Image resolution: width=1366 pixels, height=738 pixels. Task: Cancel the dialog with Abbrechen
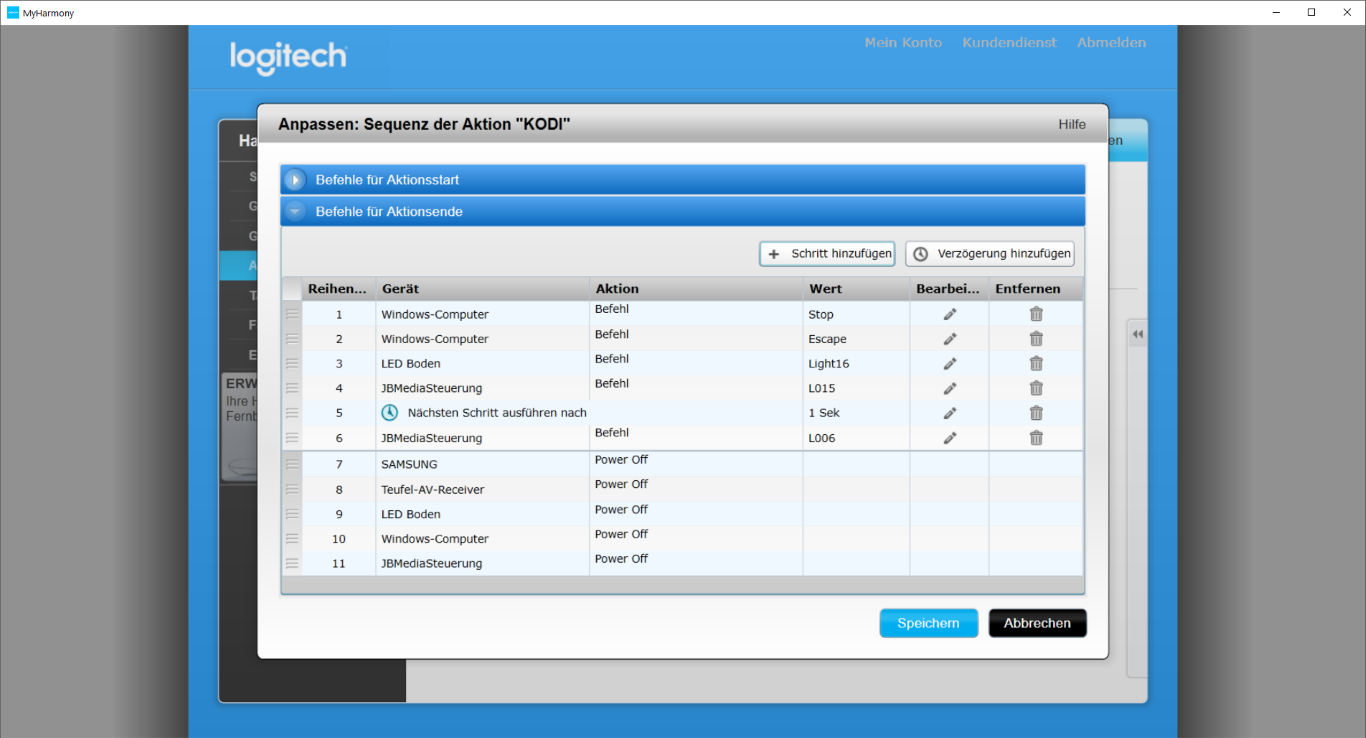click(x=1038, y=623)
